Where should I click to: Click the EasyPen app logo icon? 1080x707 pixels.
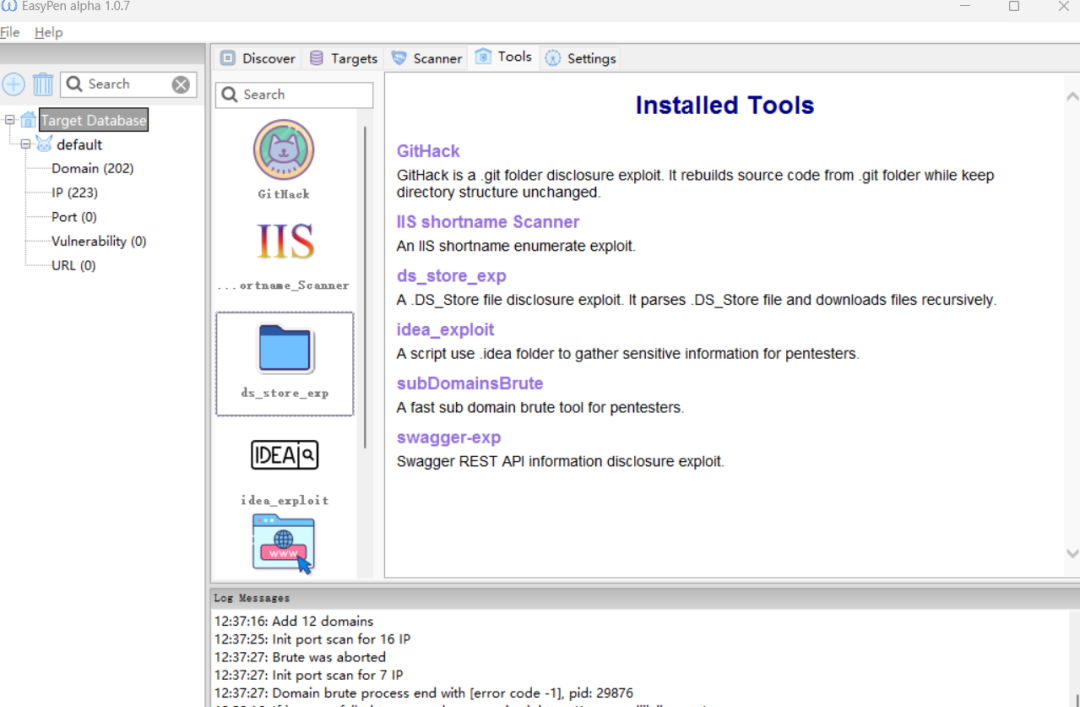[x=9, y=6]
